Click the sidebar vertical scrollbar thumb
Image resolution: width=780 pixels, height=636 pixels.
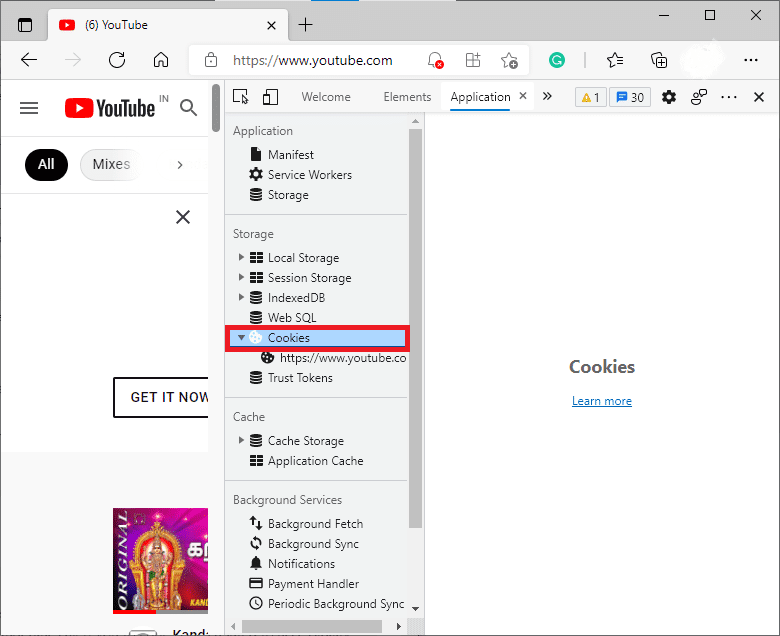[x=415, y=328]
